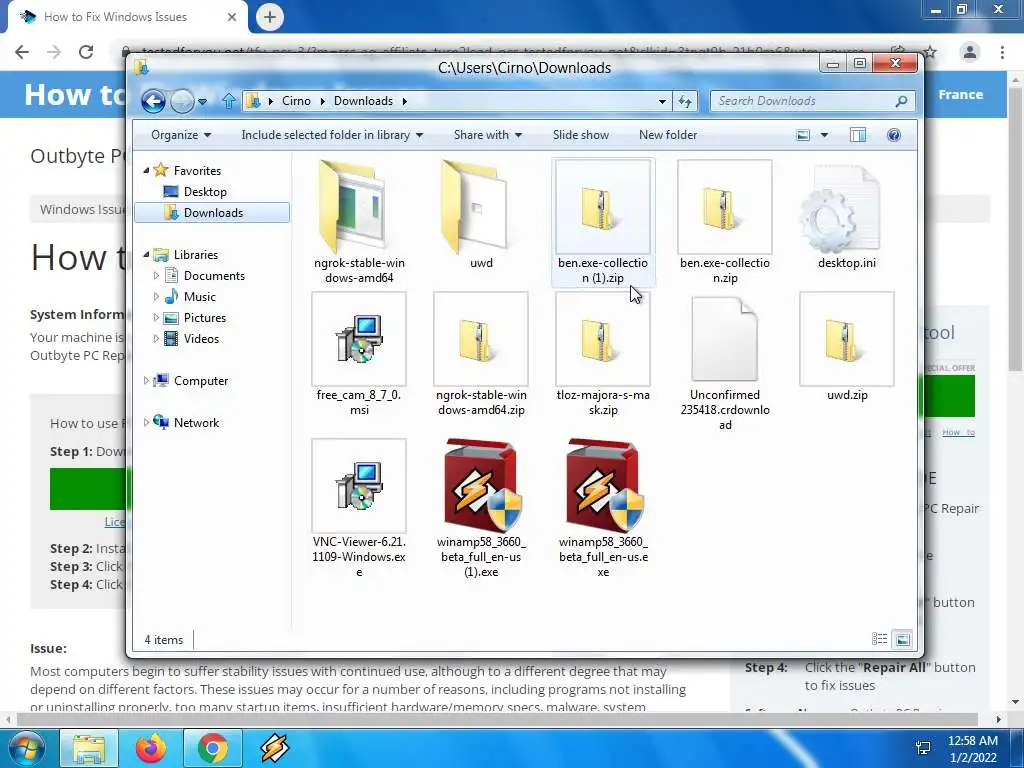Bookmark this page star in Chrome
Image resolution: width=1024 pixels, height=768 pixels.
tap(931, 52)
